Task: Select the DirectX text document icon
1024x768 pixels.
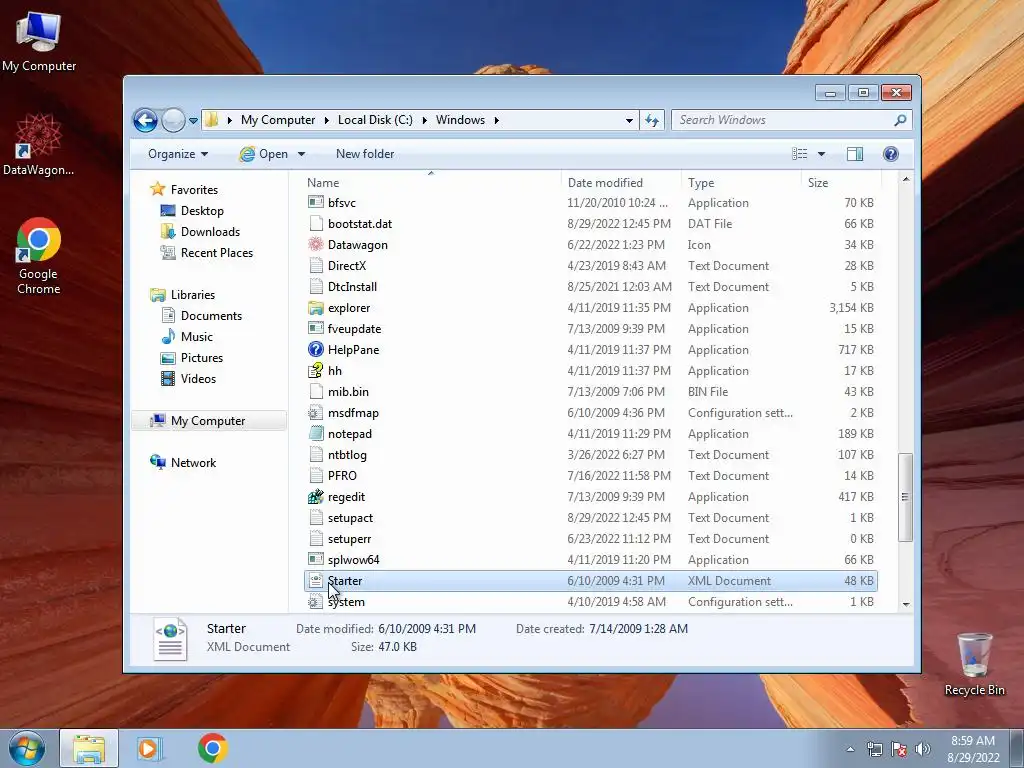Action: (315, 265)
